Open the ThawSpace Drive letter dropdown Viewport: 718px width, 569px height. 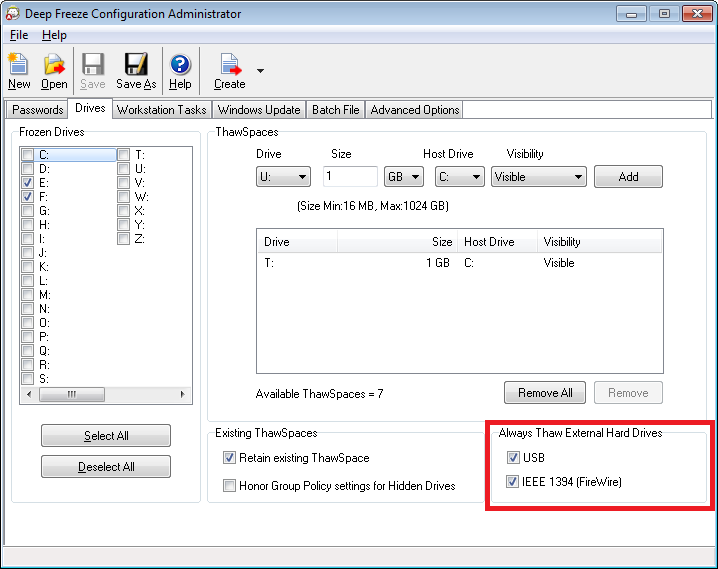coord(283,177)
